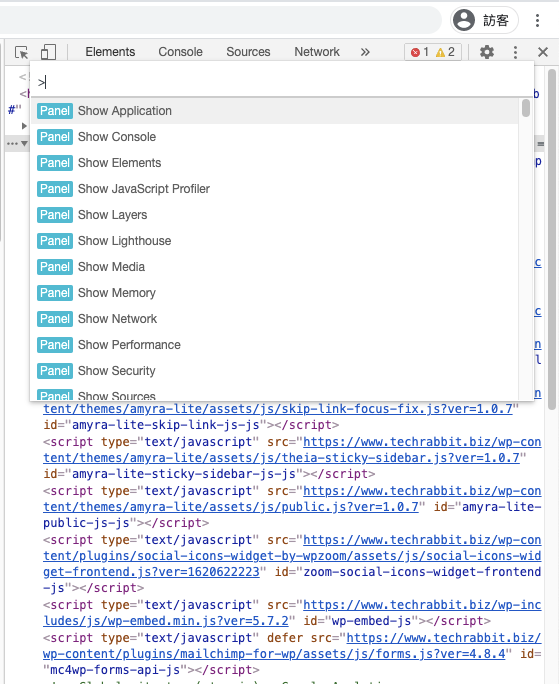
Task: Switch to the Elements tab
Action: 110,52
